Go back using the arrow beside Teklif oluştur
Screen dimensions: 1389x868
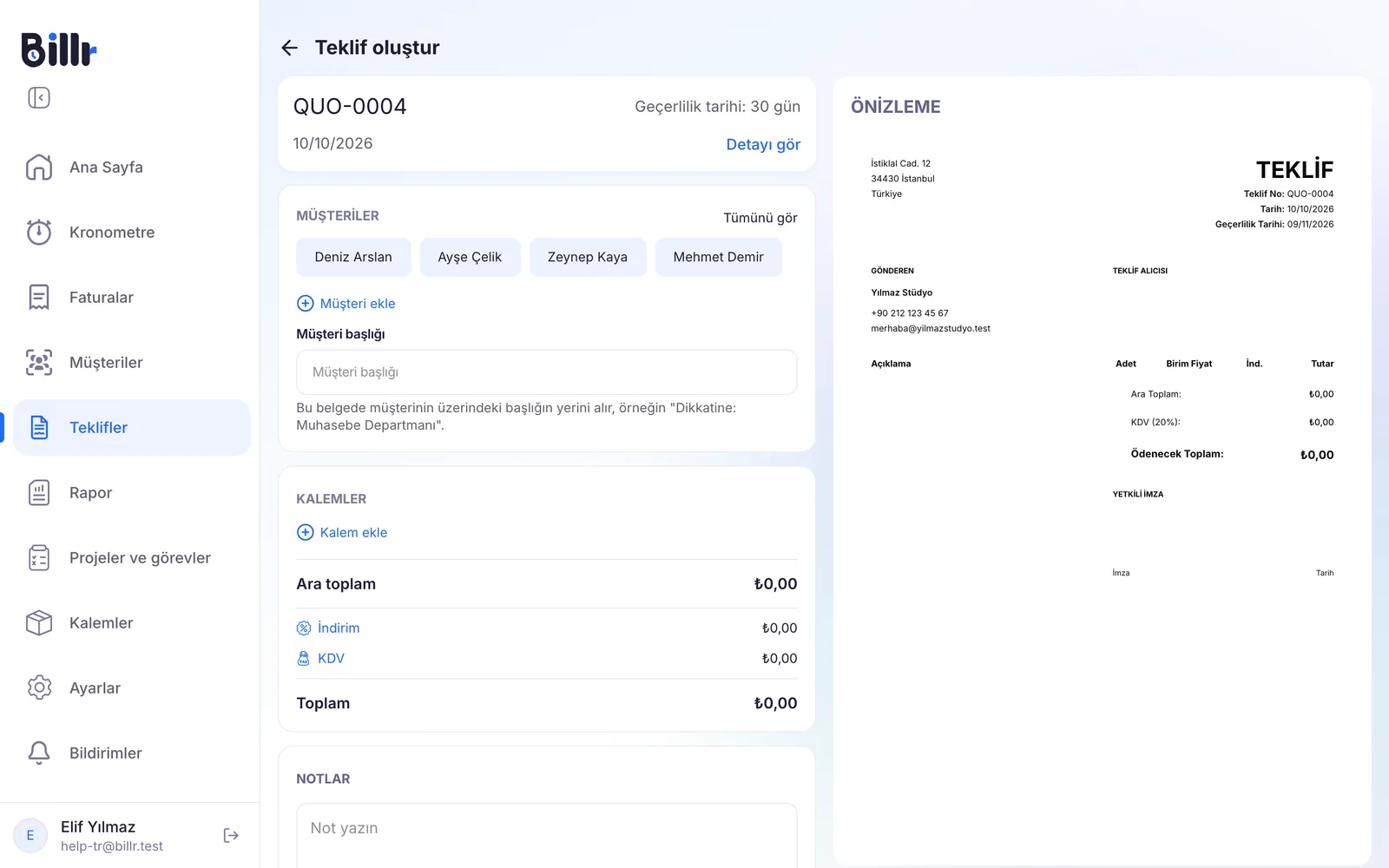pyautogui.click(x=290, y=48)
